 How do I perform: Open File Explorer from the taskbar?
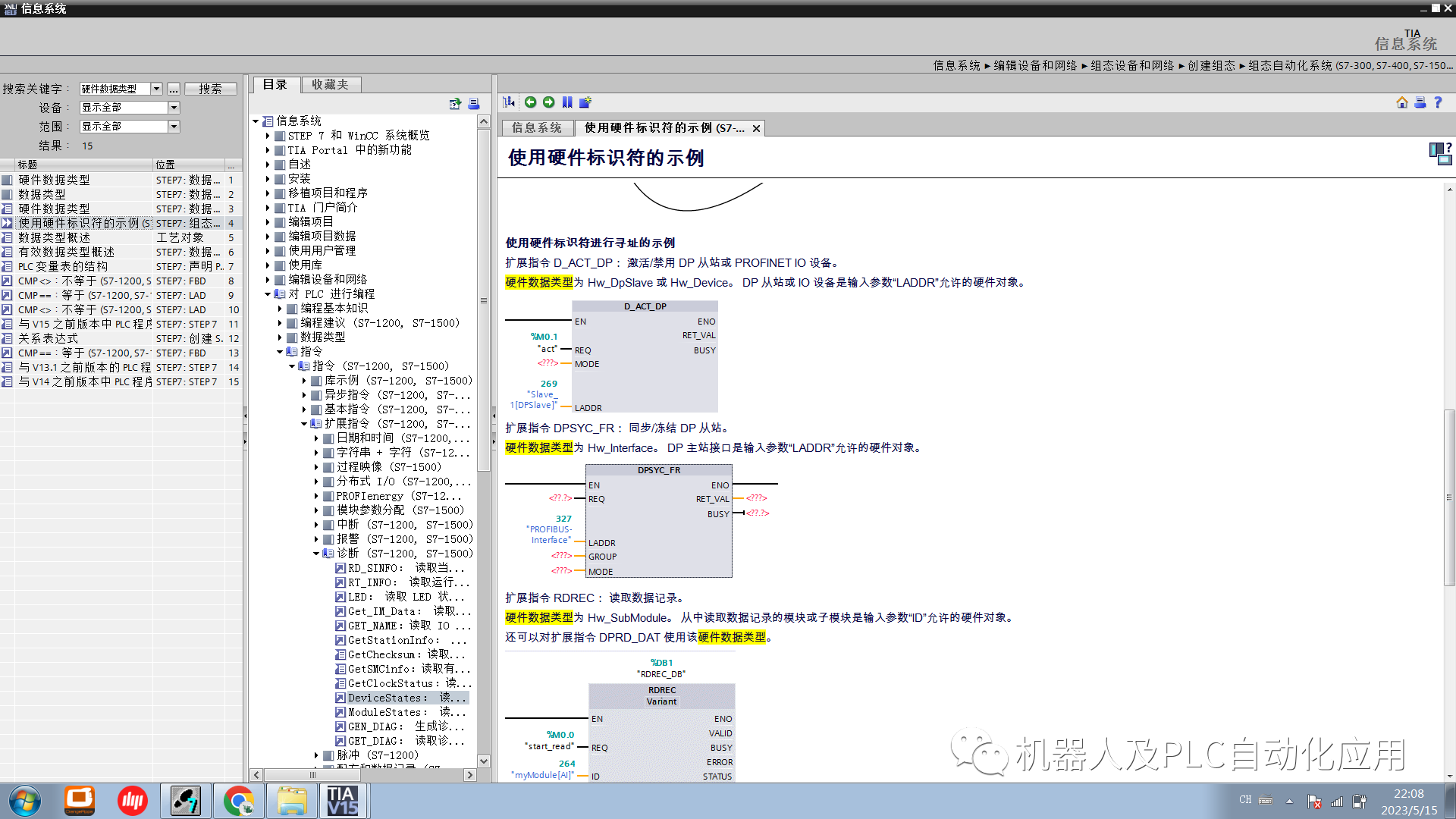pyautogui.click(x=292, y=802)
